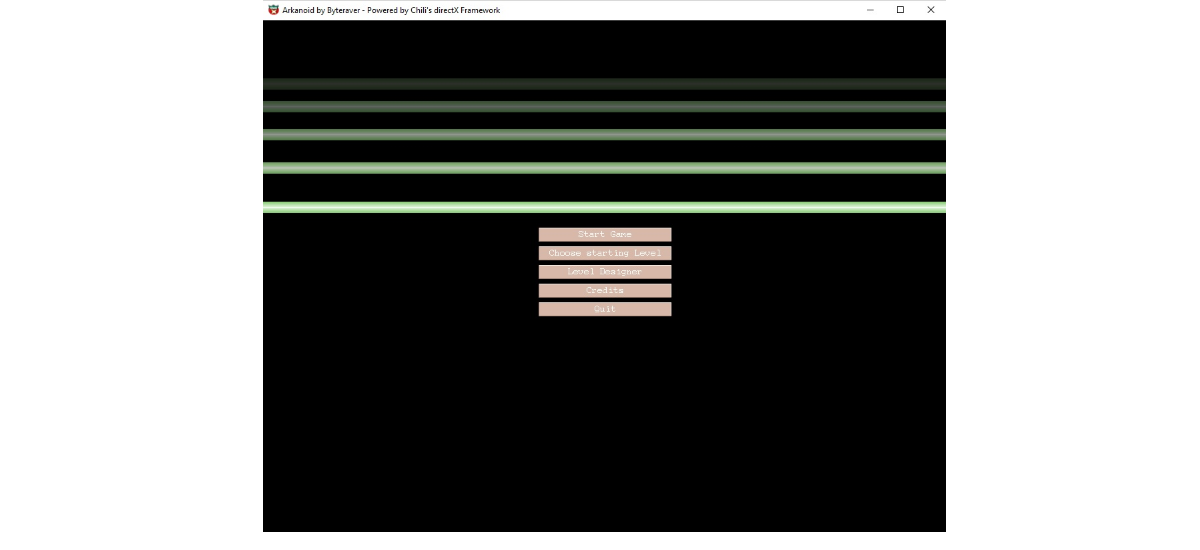The image size is (1200, 550).
Task: Close the Arkanoid window
Action: (931, 10)
